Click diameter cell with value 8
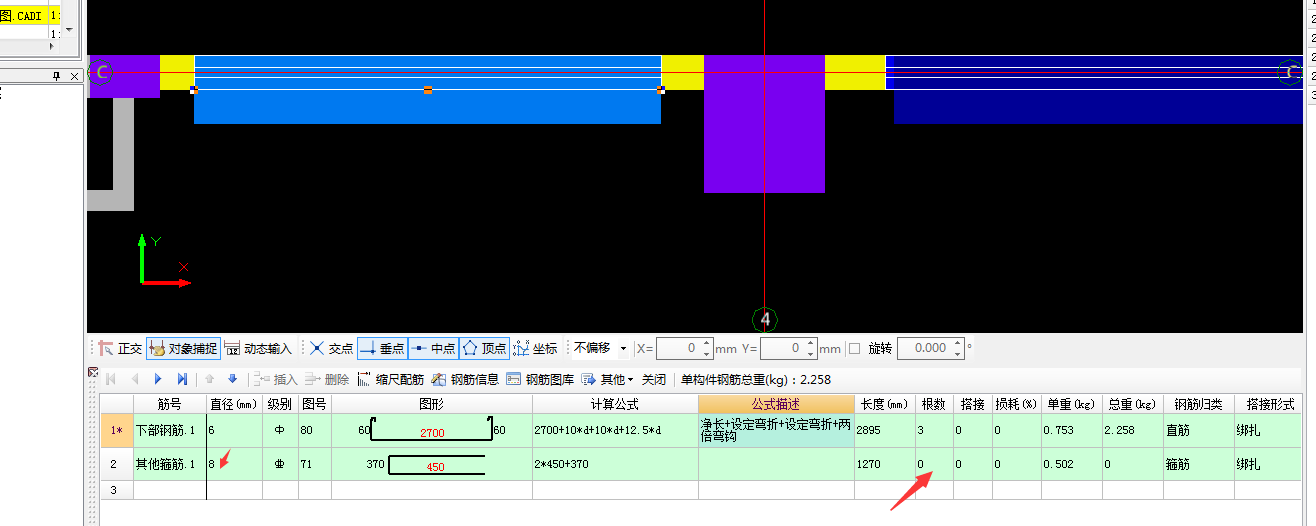Viewport: 1316px width, 526px height. click(234, 464)
